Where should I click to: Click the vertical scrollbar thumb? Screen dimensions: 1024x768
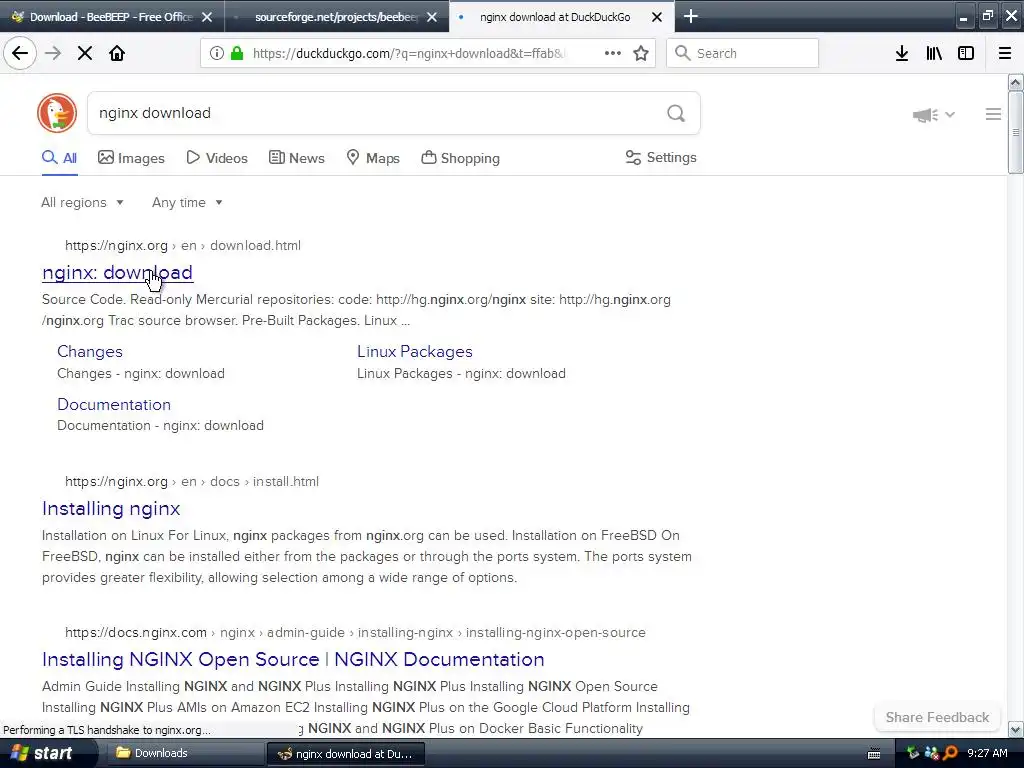(1015, 133)
